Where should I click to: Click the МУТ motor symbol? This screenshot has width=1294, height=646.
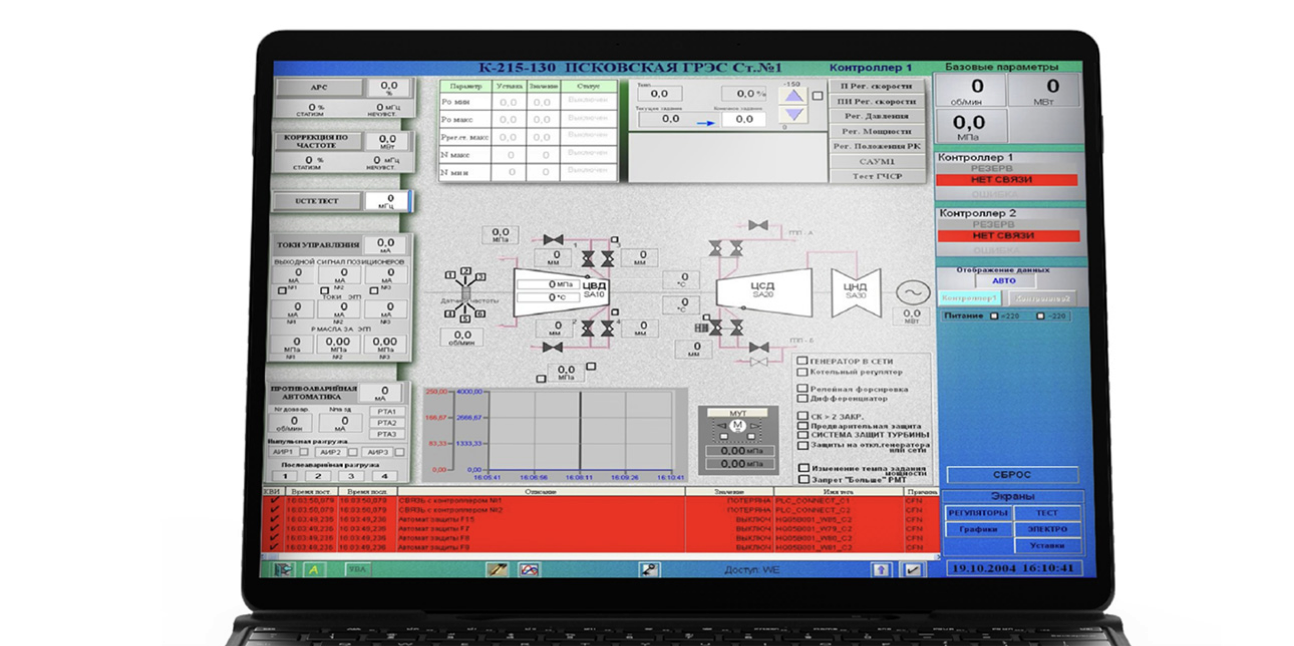coord(738,426)
